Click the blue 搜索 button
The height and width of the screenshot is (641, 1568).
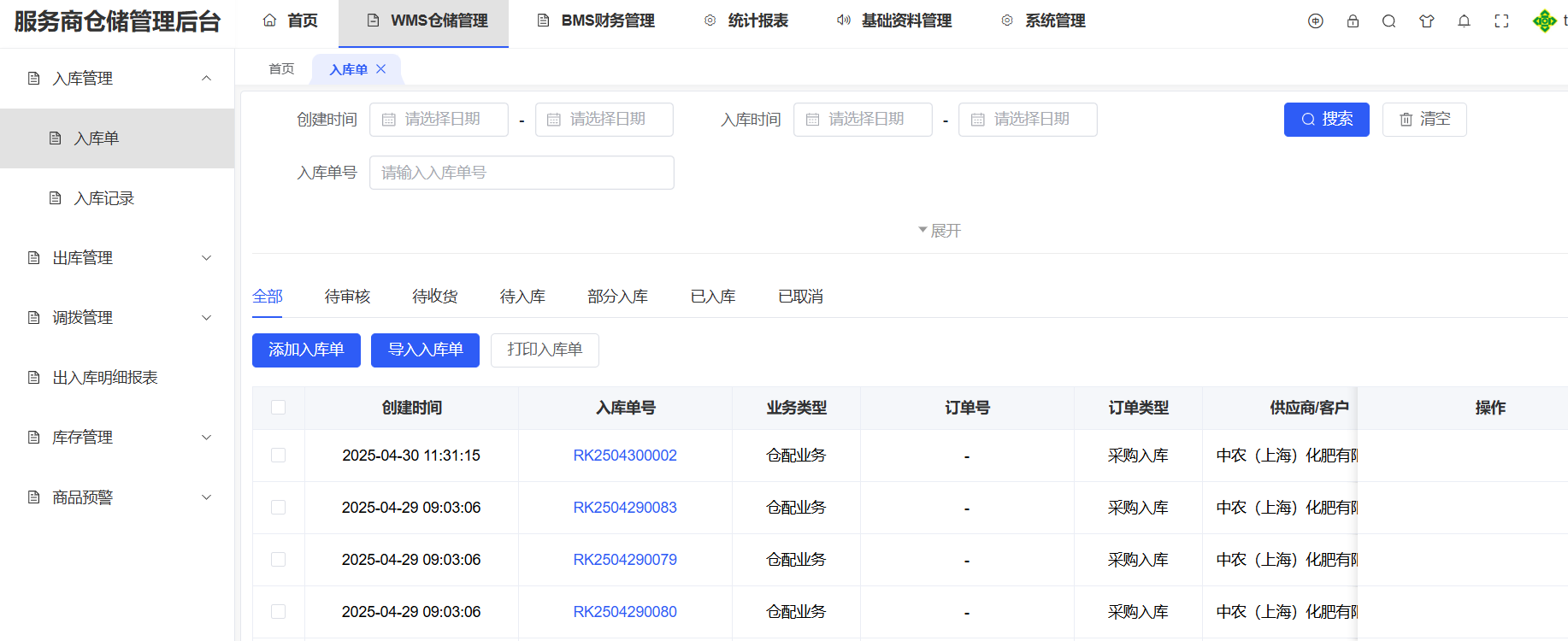(x=1326, y=120)
